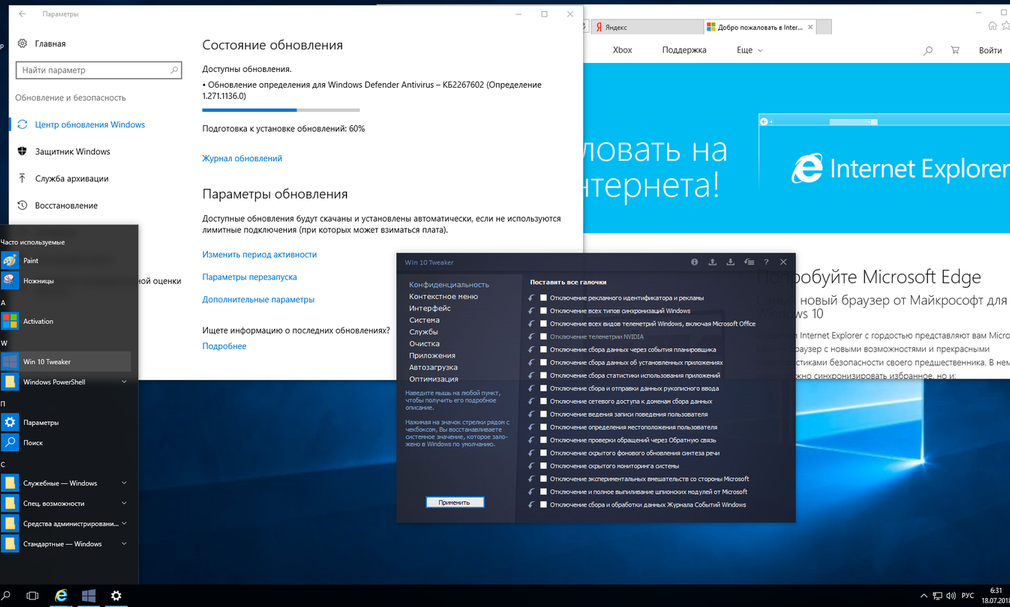
Task: Click the magnifier icon in the settings search box
Action: 174,70
